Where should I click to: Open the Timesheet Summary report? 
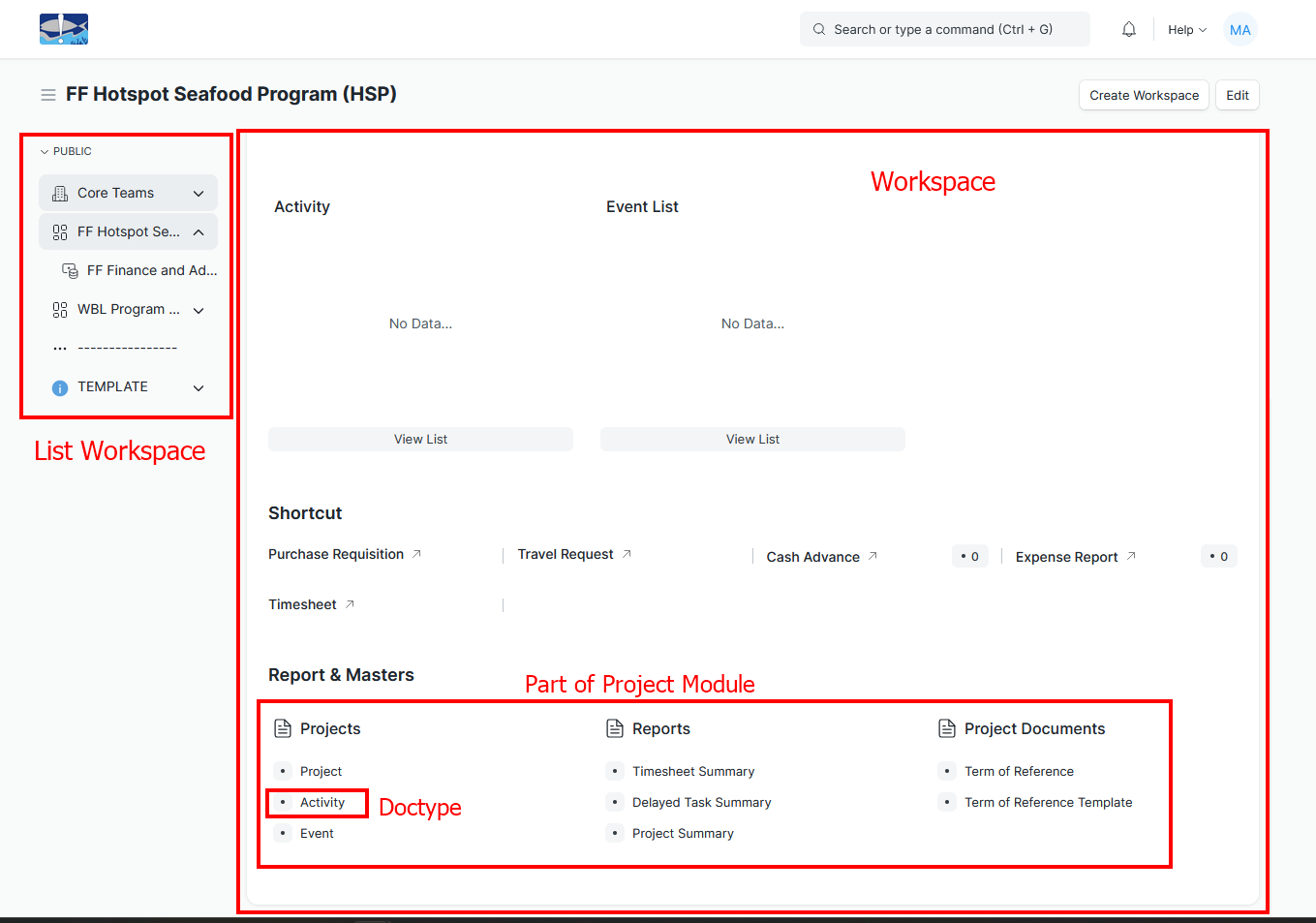tap(692, 772)
